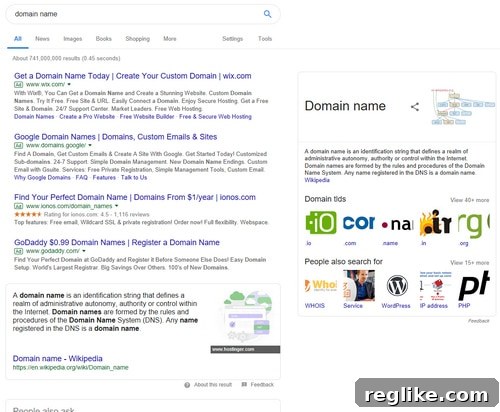500x412 pixels.
Task: Click the snippet Feedback flag icon
Action: (244, 385)
